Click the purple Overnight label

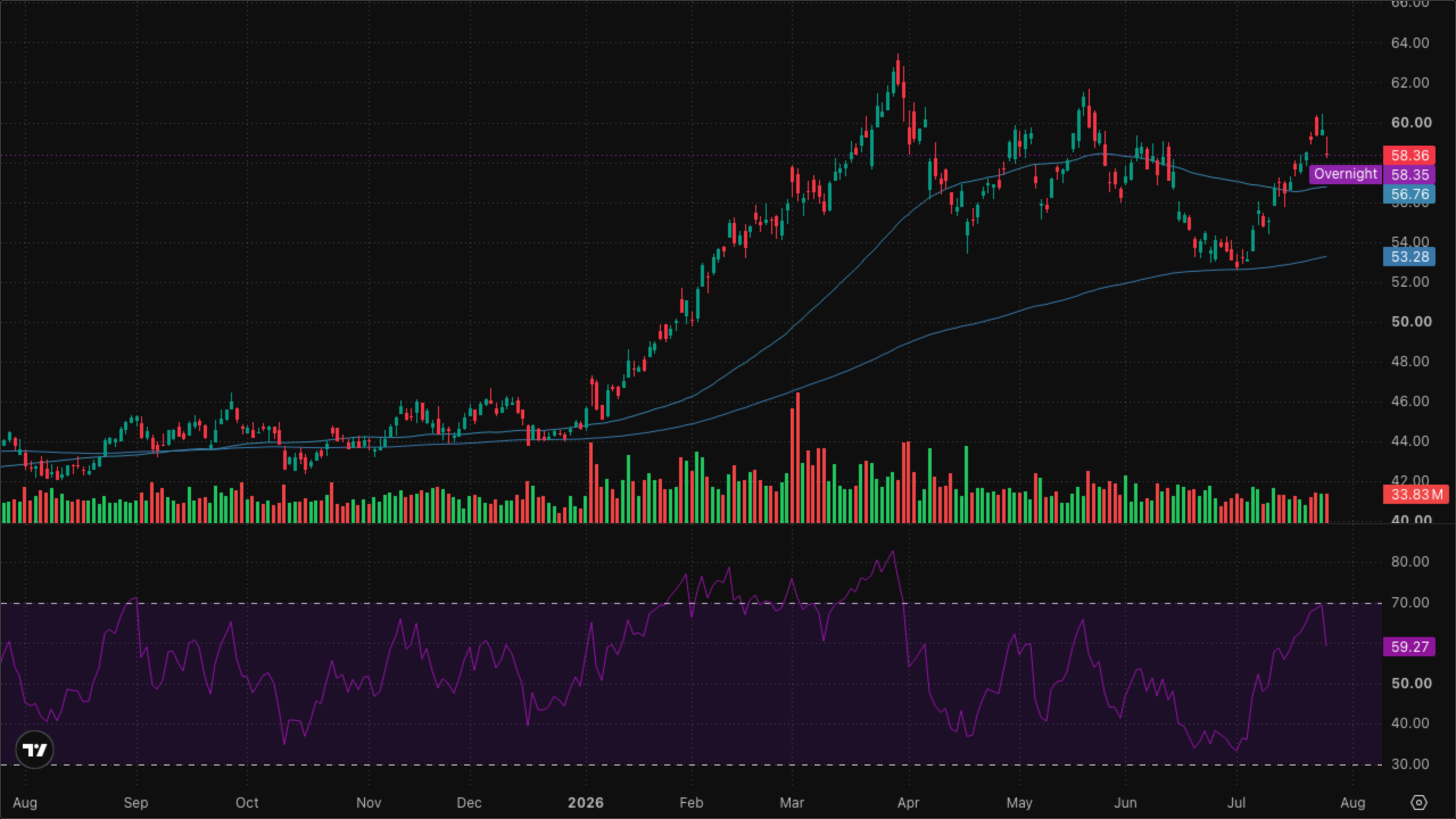[1345, 174]
